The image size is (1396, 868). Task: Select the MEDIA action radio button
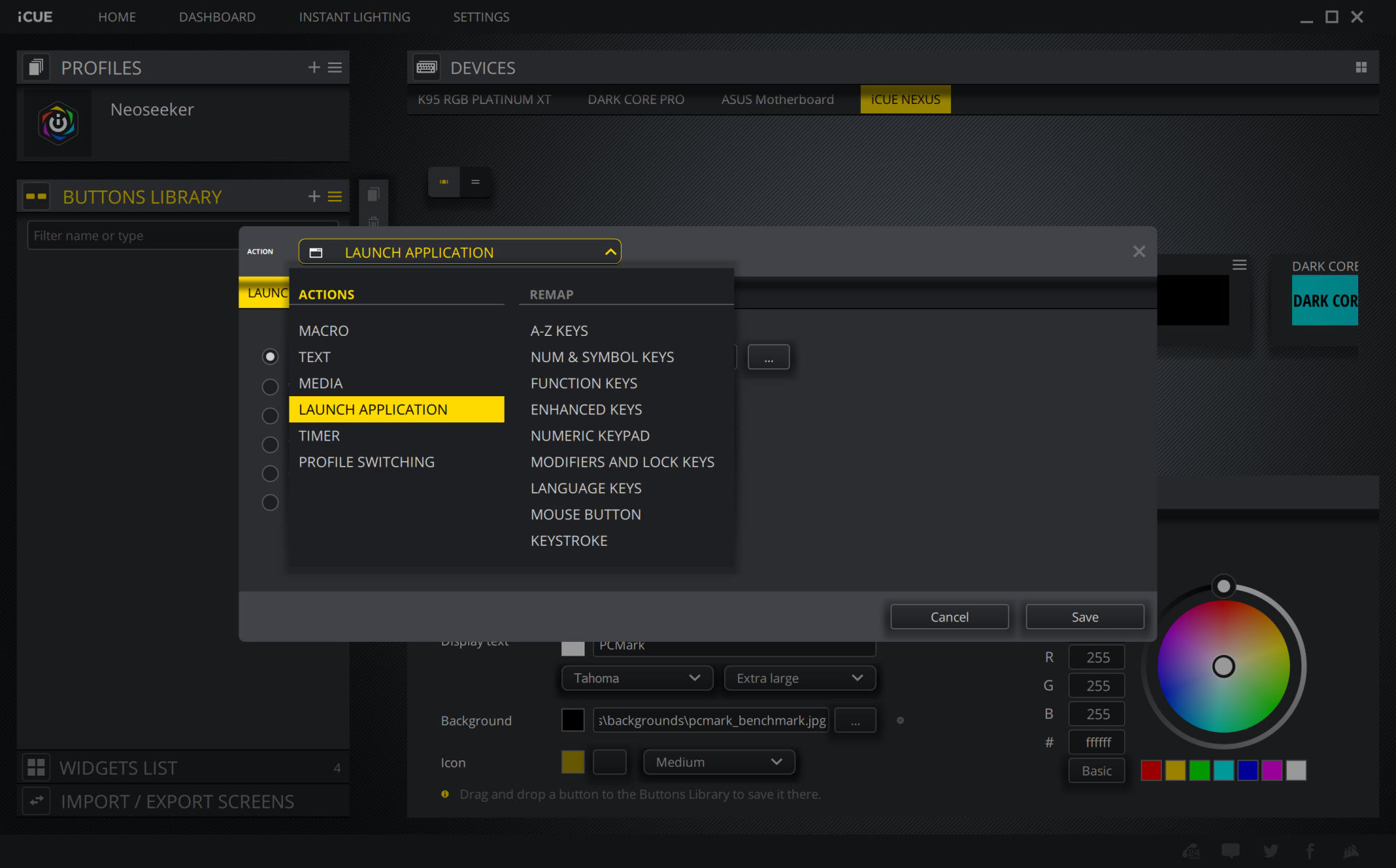[x=270, y=386]
